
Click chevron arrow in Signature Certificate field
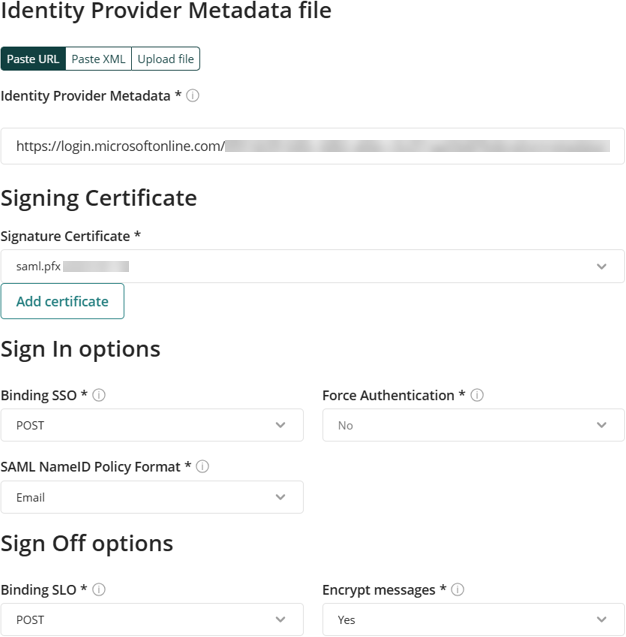[x=602, y=266]
